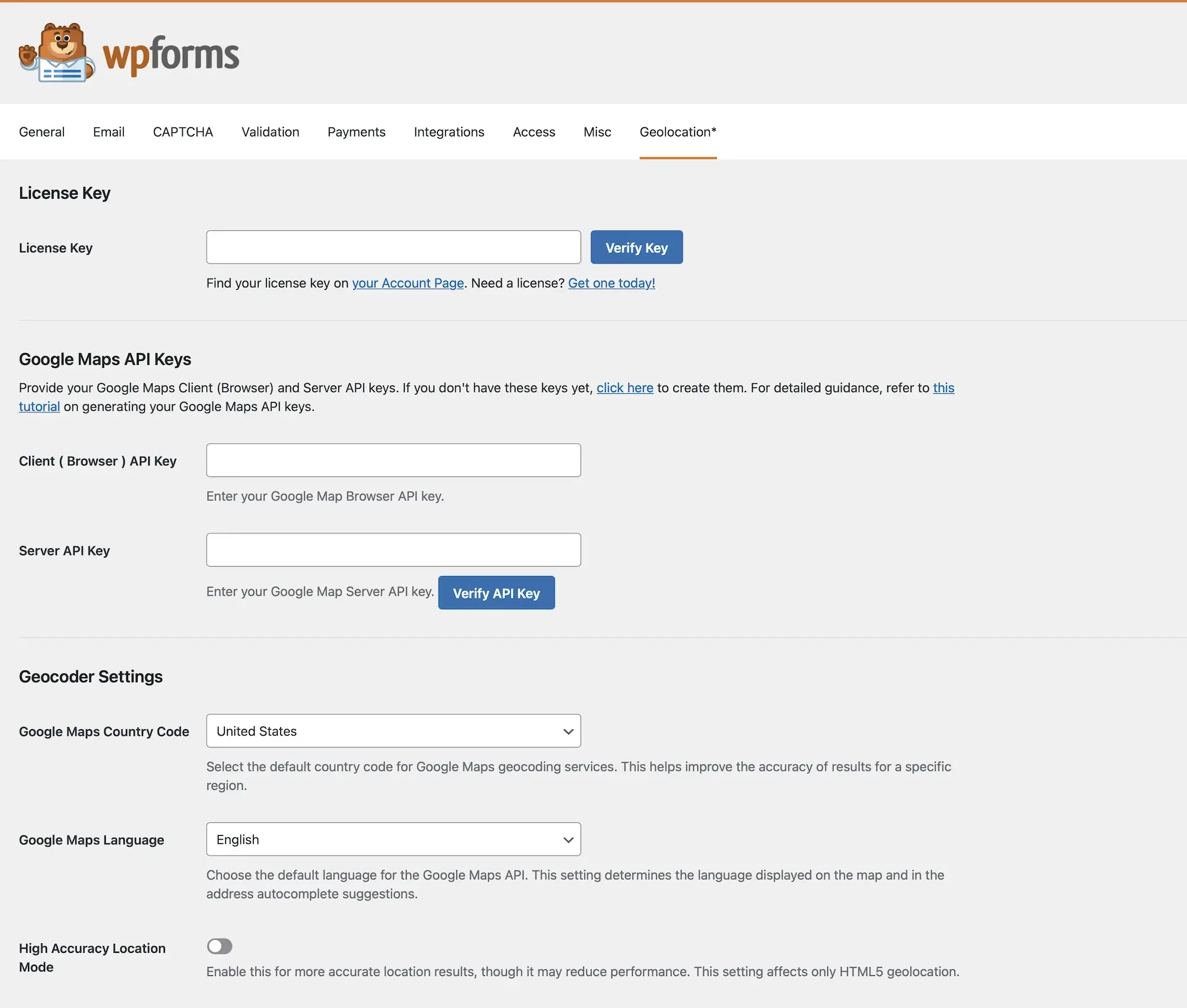The image size is (1187, 1008).
Task: Enable High Accuracy Location Mode toggle
Action: 220,946
